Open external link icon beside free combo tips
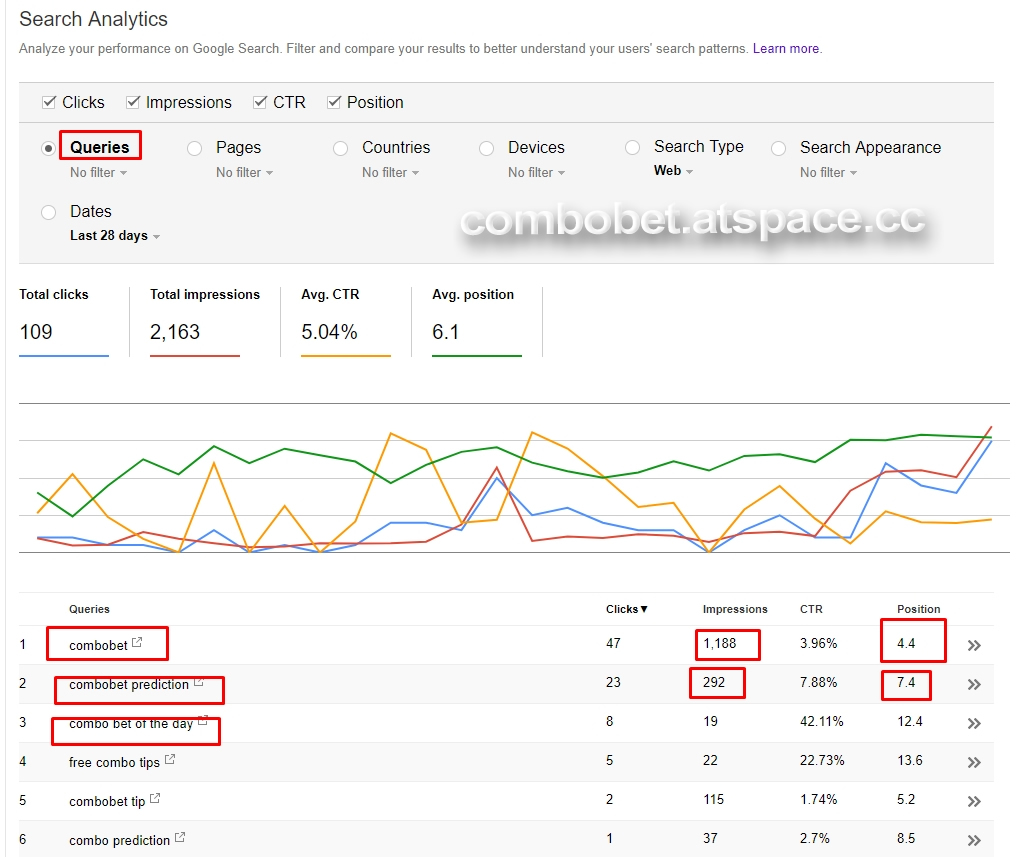 point(170,761)
